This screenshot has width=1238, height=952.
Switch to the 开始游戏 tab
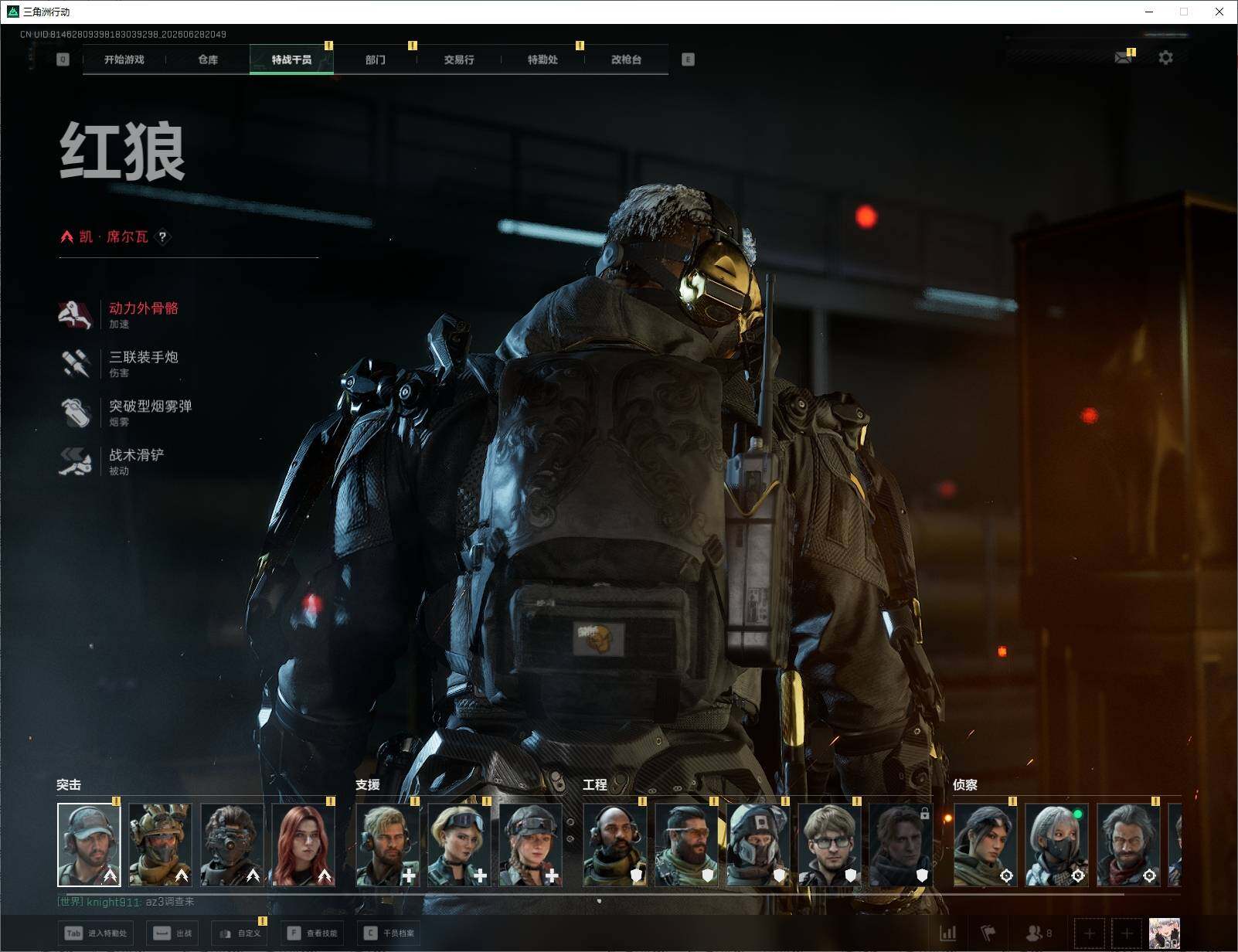point(124,59)
